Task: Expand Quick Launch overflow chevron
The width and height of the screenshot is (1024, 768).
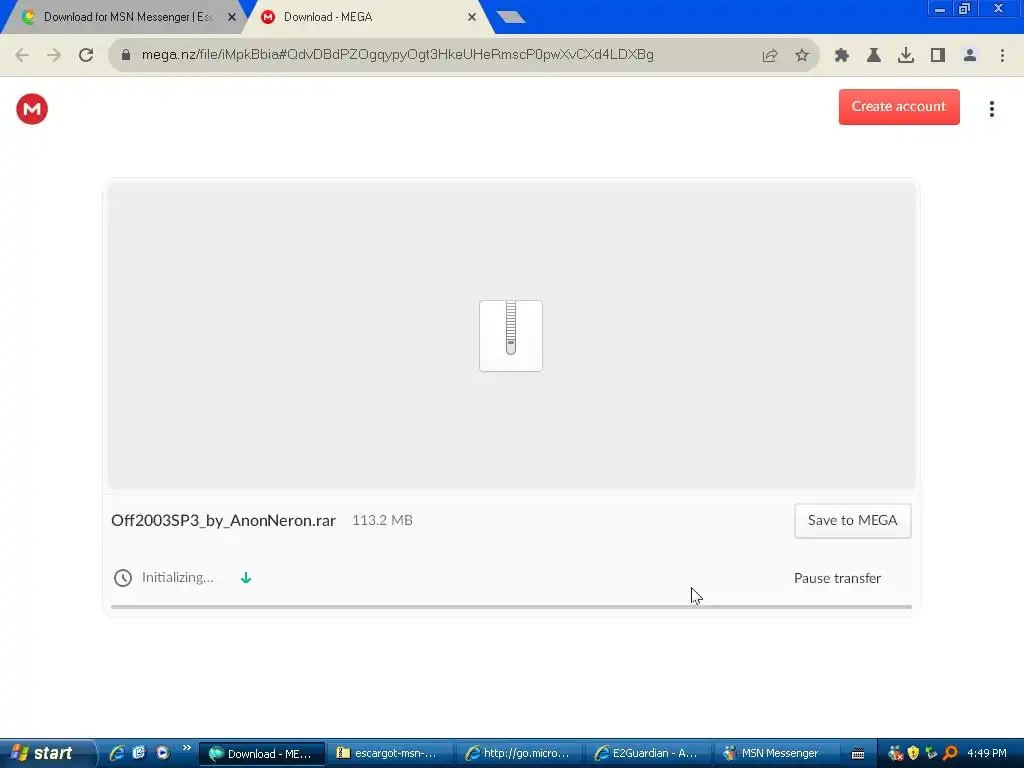Action: point(186,748)
